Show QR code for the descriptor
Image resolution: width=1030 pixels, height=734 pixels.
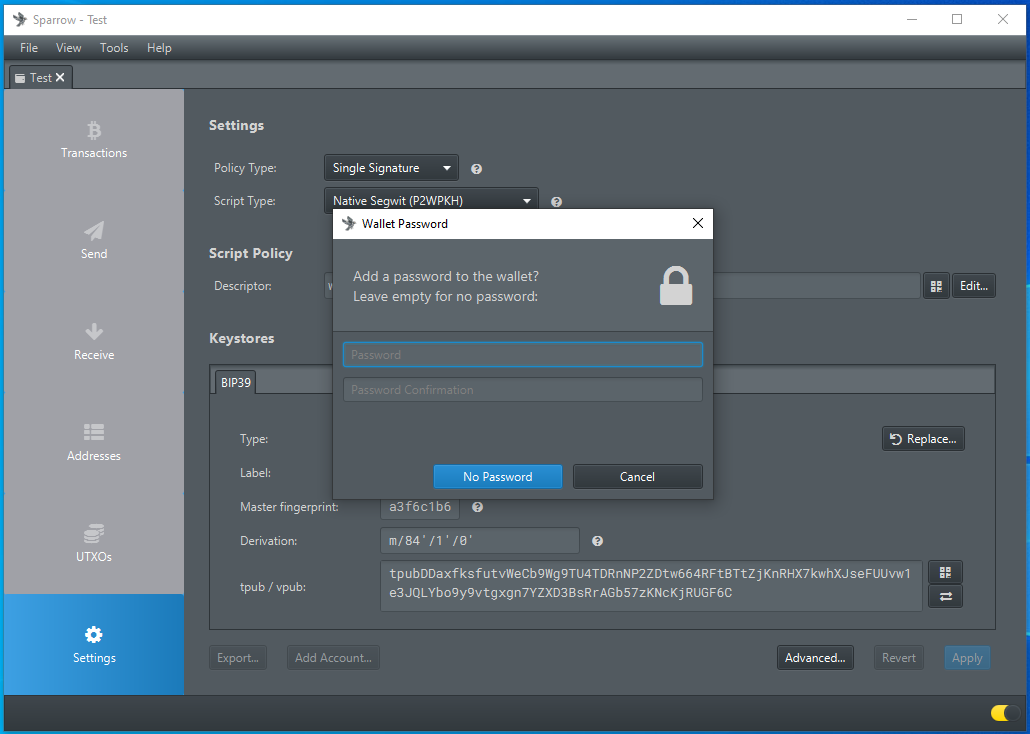(x=936, y=286)
